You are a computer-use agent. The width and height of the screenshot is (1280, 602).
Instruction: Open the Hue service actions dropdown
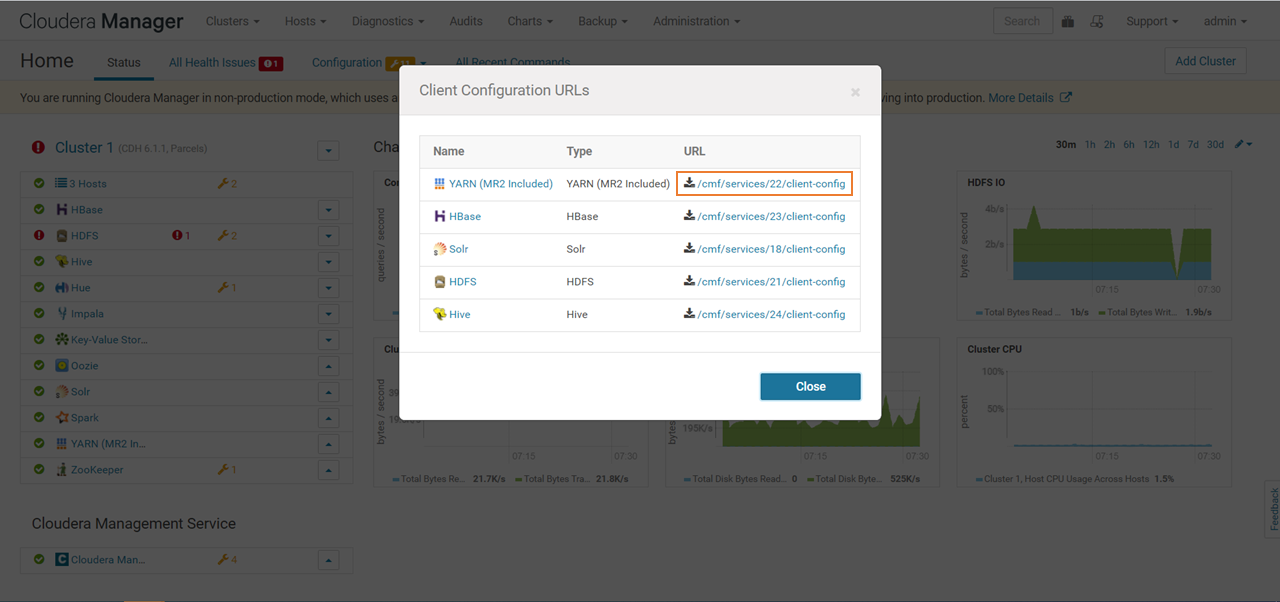(329, 288)
